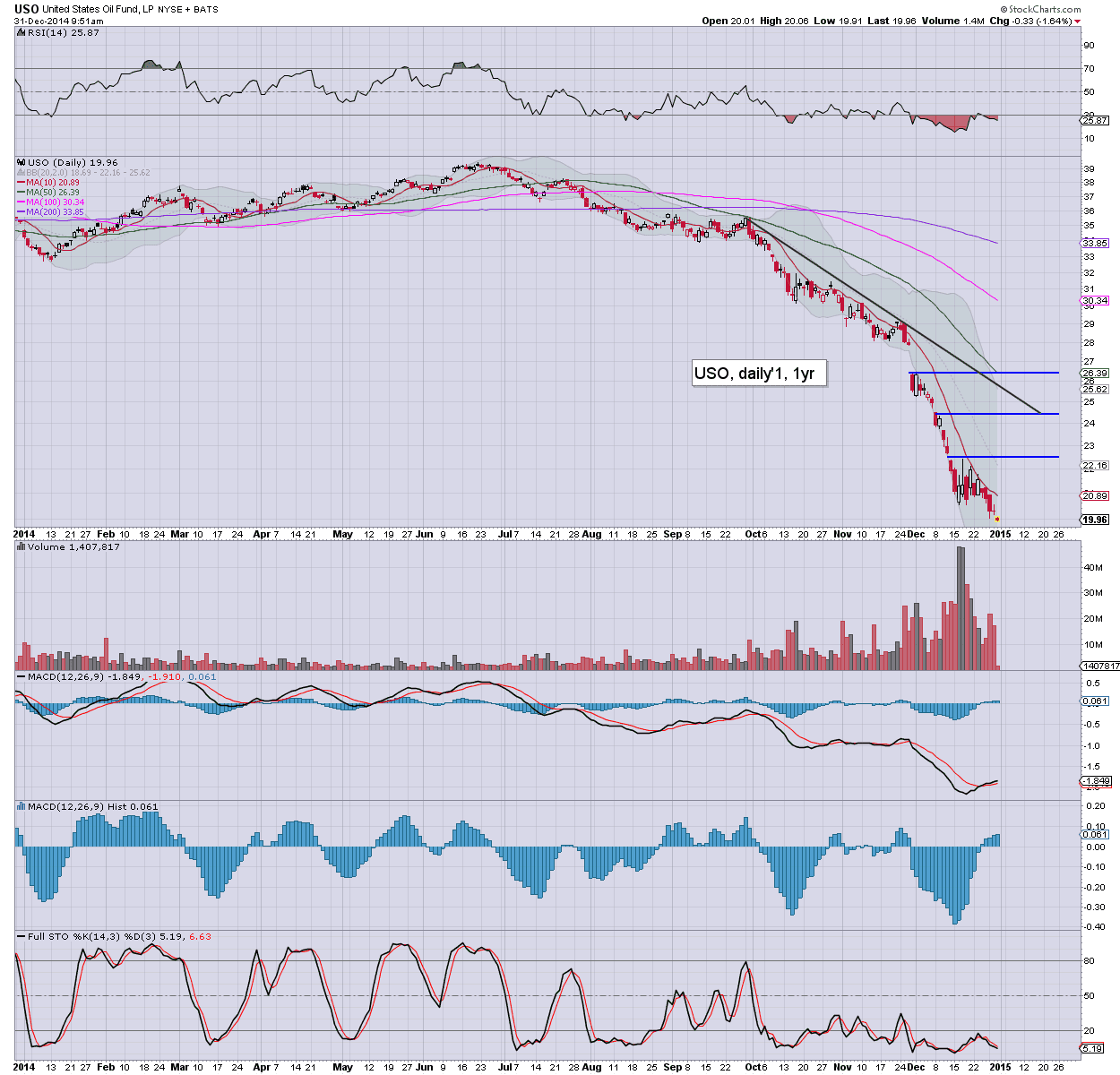Click the MACD(12,26,9) legend line icon
Image resolution: width=1120 pixels, height=1075 pixels.
coord(22,677)
